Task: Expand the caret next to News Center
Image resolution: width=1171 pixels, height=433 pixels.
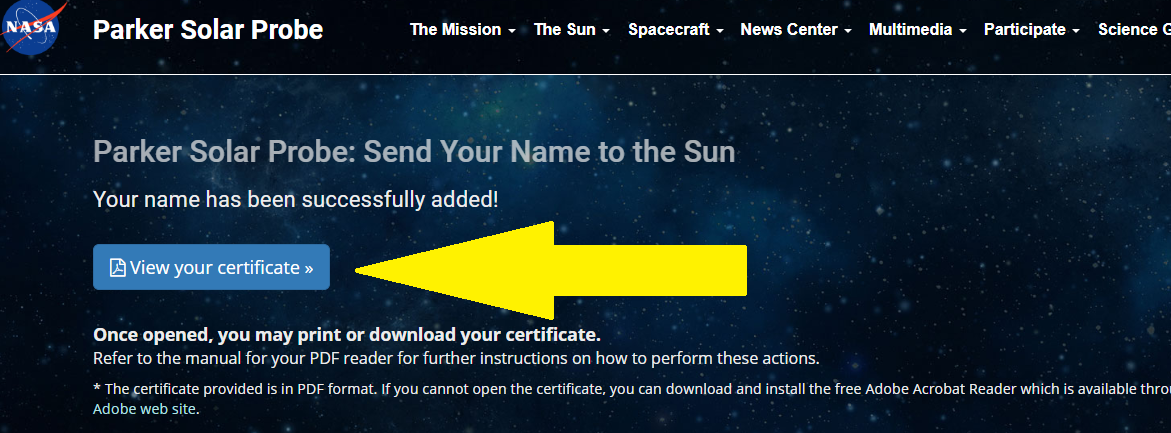Action: point(848,31)
